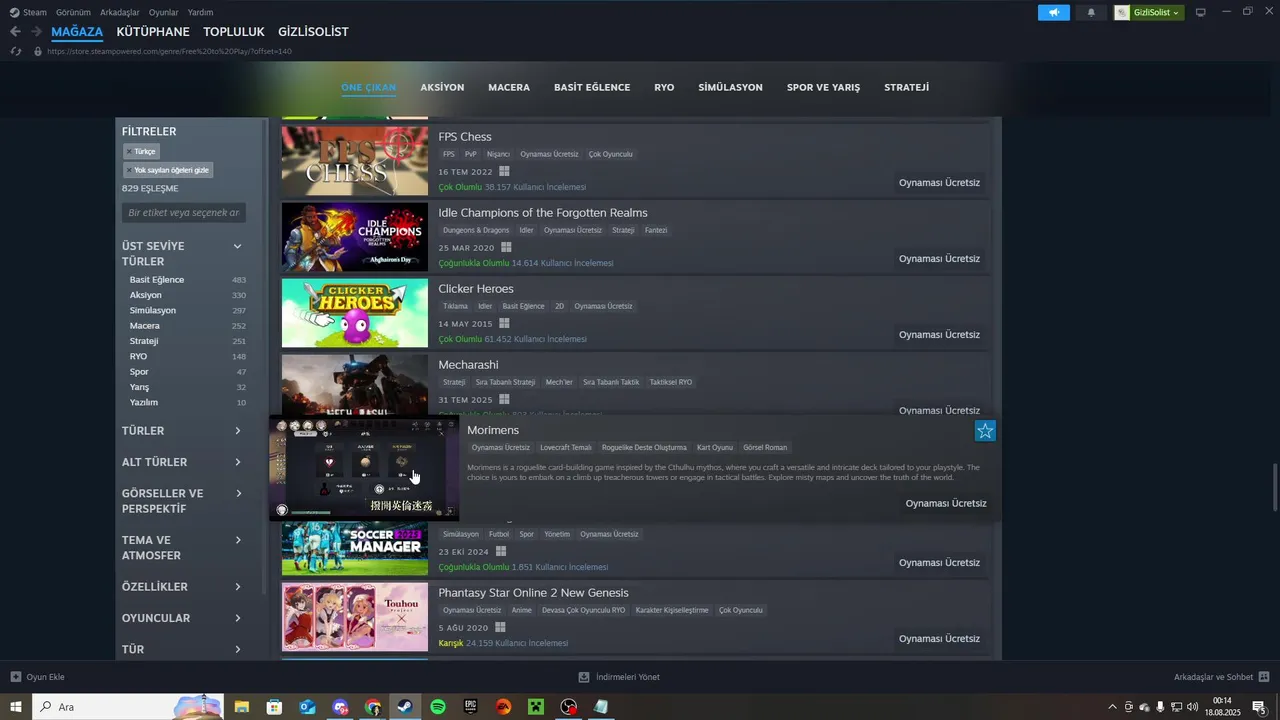This screenshot has width=1280, height=720.
Task: Click the Lovecraft Temalı tag on Morimens
Action: tap(566, 448)
